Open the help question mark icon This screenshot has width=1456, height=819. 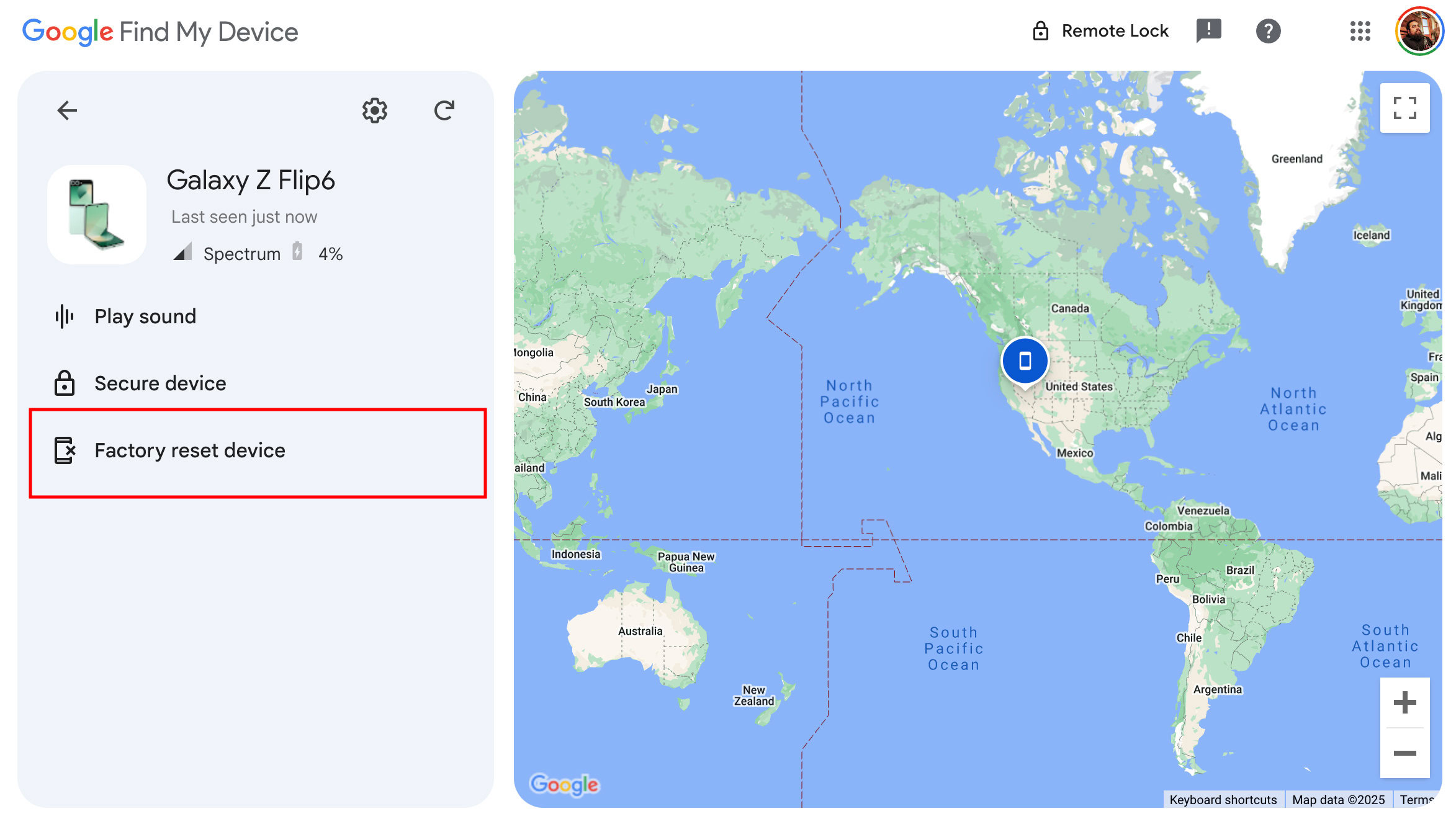pos(1268,31)
